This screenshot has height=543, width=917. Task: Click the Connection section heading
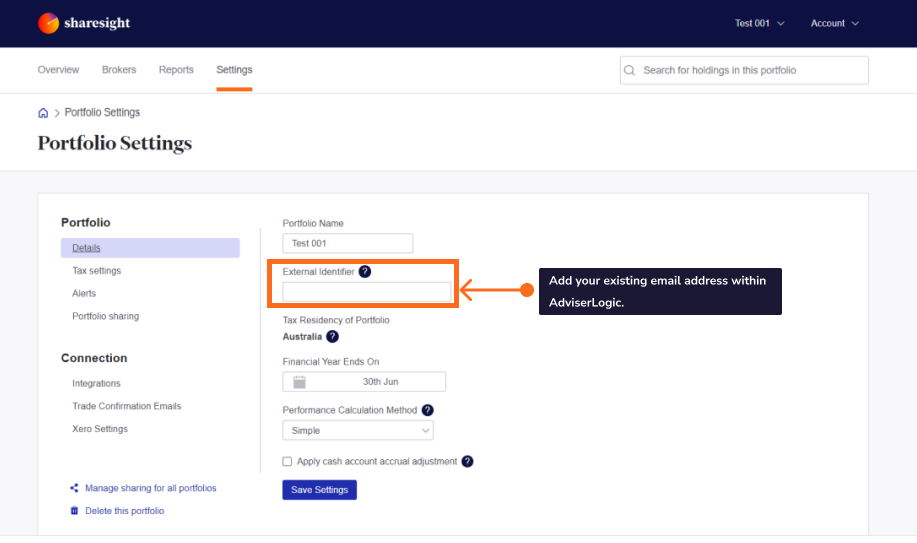coord(94,358)
